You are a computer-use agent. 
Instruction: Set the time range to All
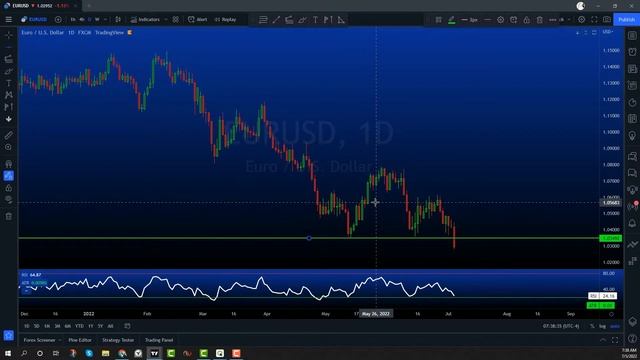click(x=110, y=326)
